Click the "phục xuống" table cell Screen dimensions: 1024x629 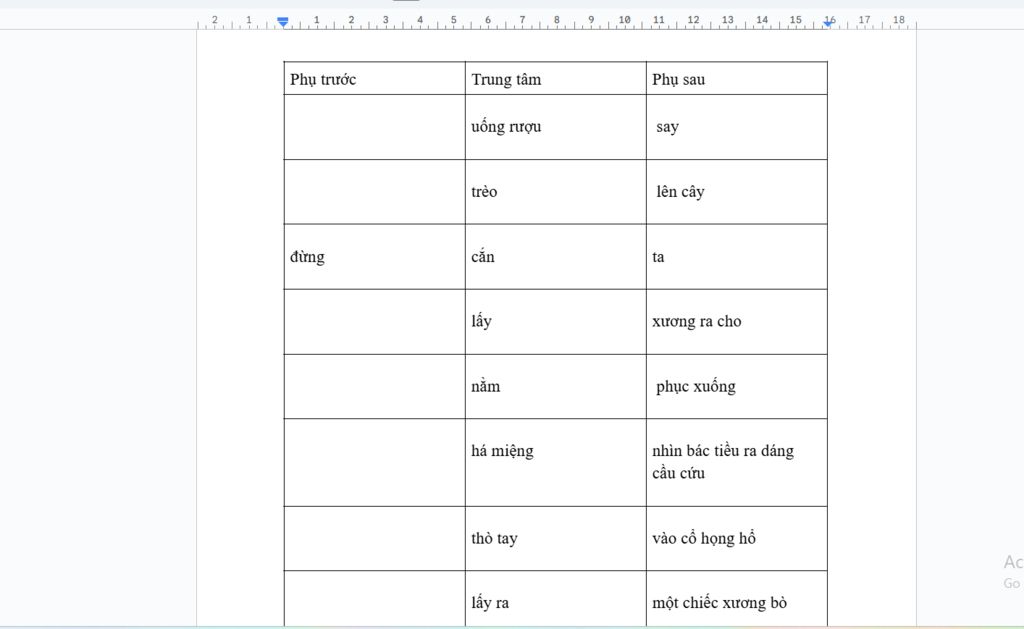pyautogui.click(x=695, y=386)
